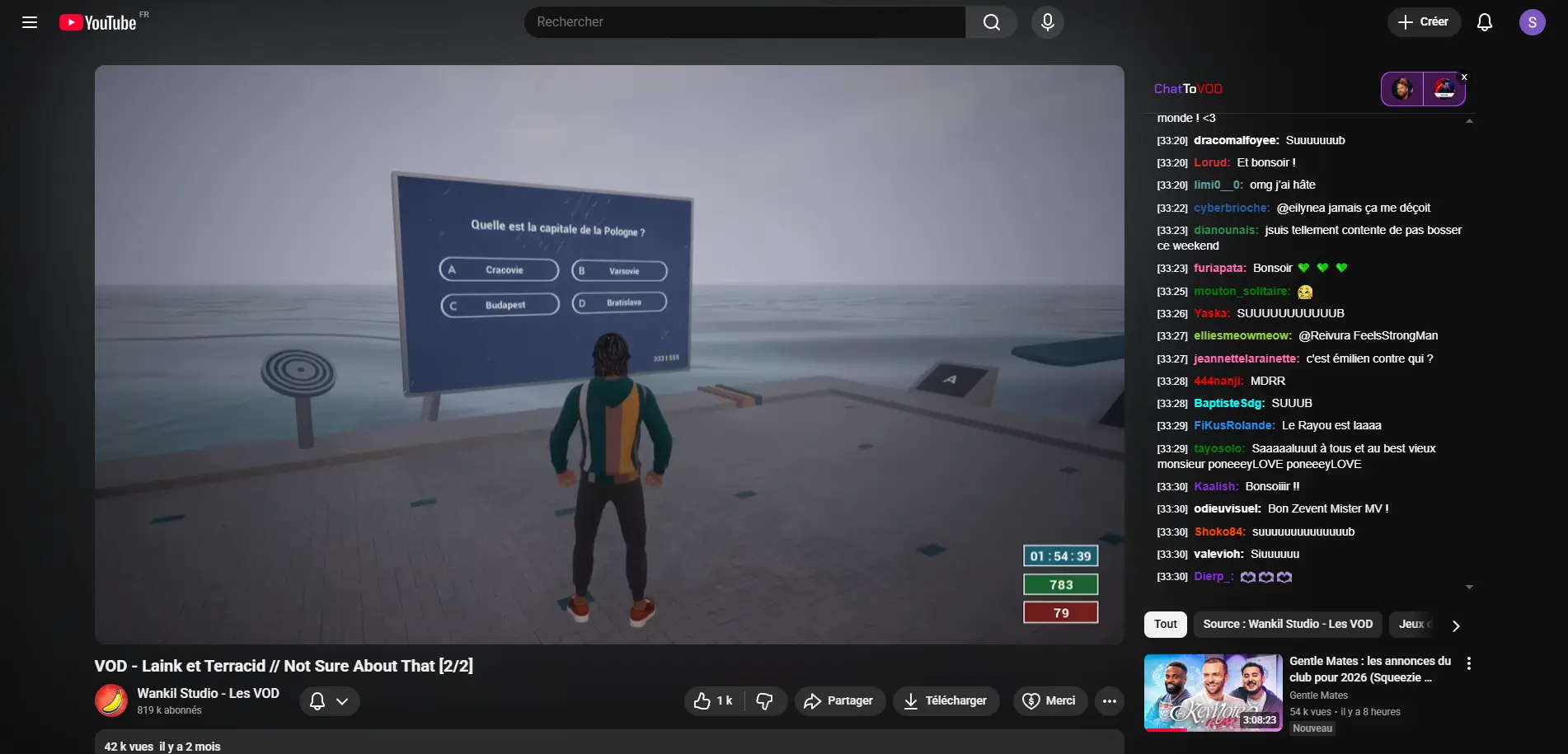Toggle subscription notifications with the bell
Viewport: 1568px width, 754px height.
point(317,701)
